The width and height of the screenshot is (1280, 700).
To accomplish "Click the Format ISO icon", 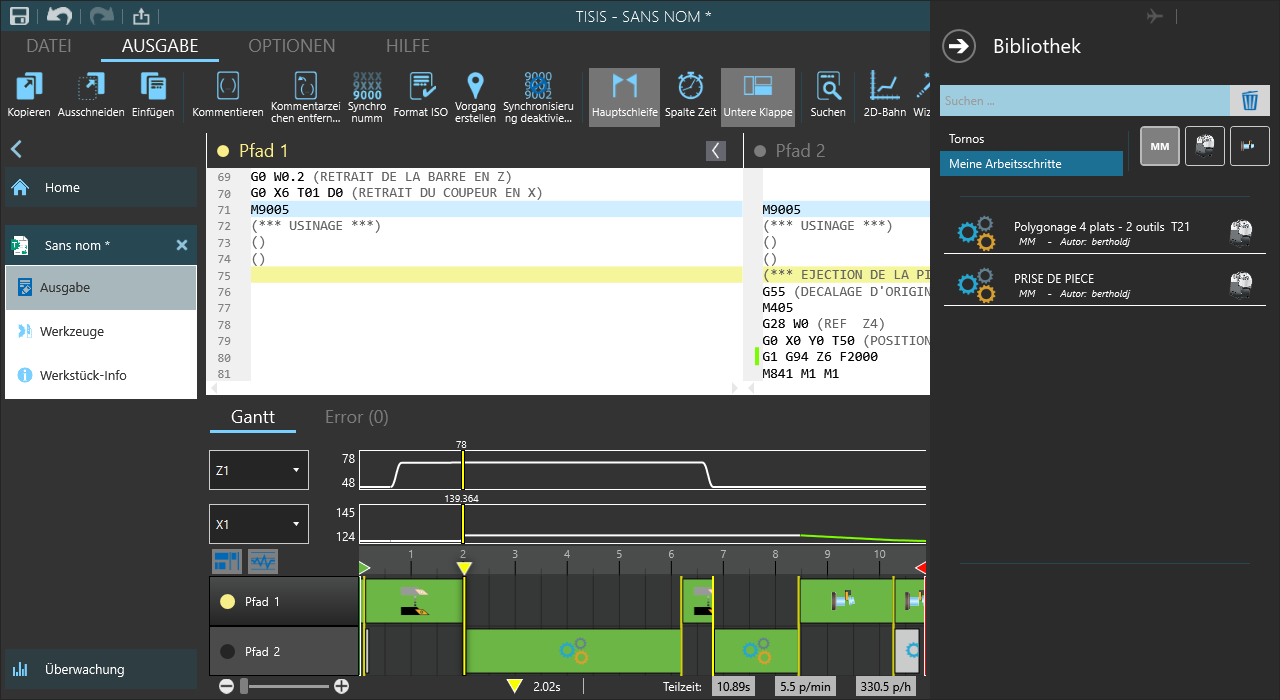I will coord(420,87).
